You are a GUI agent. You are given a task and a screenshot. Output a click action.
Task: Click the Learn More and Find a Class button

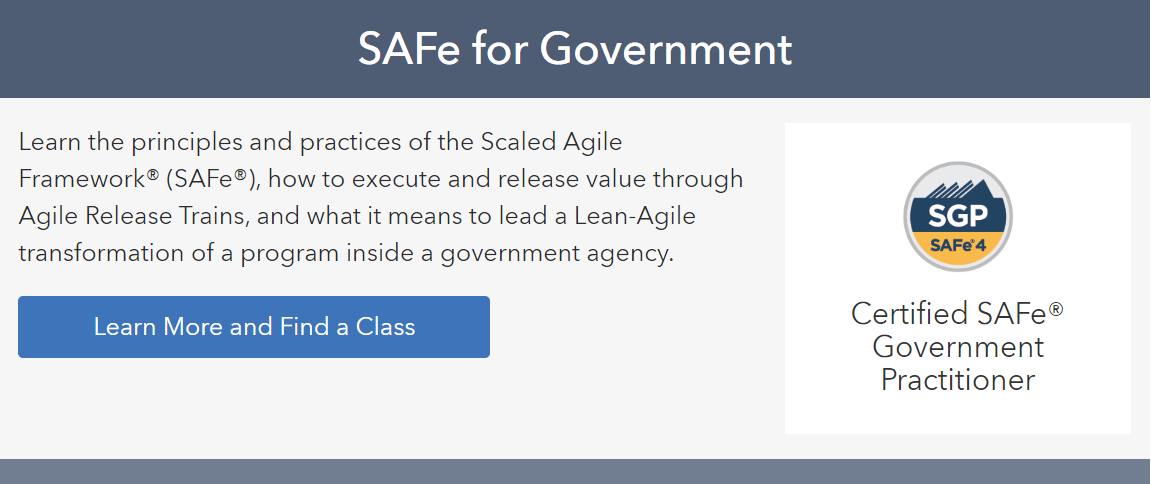click(254, 327)
